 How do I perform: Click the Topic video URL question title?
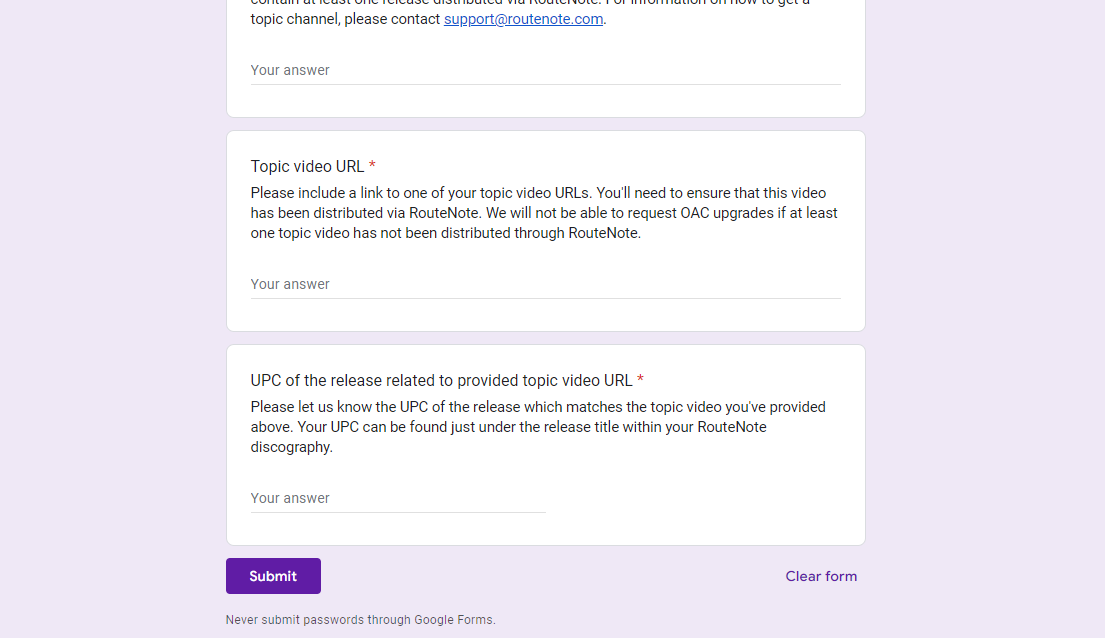click(x=307, y=166)
